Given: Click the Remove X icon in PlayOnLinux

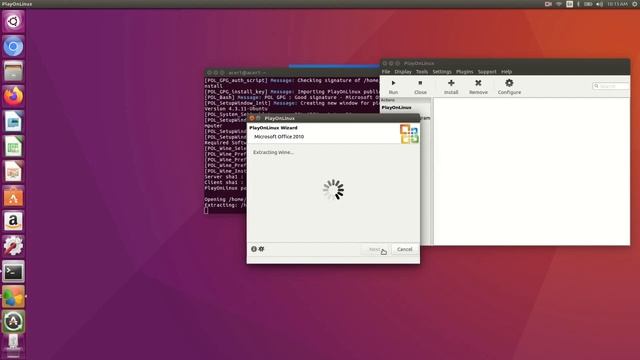Looking at the screenshot, I should click(478, 83).
